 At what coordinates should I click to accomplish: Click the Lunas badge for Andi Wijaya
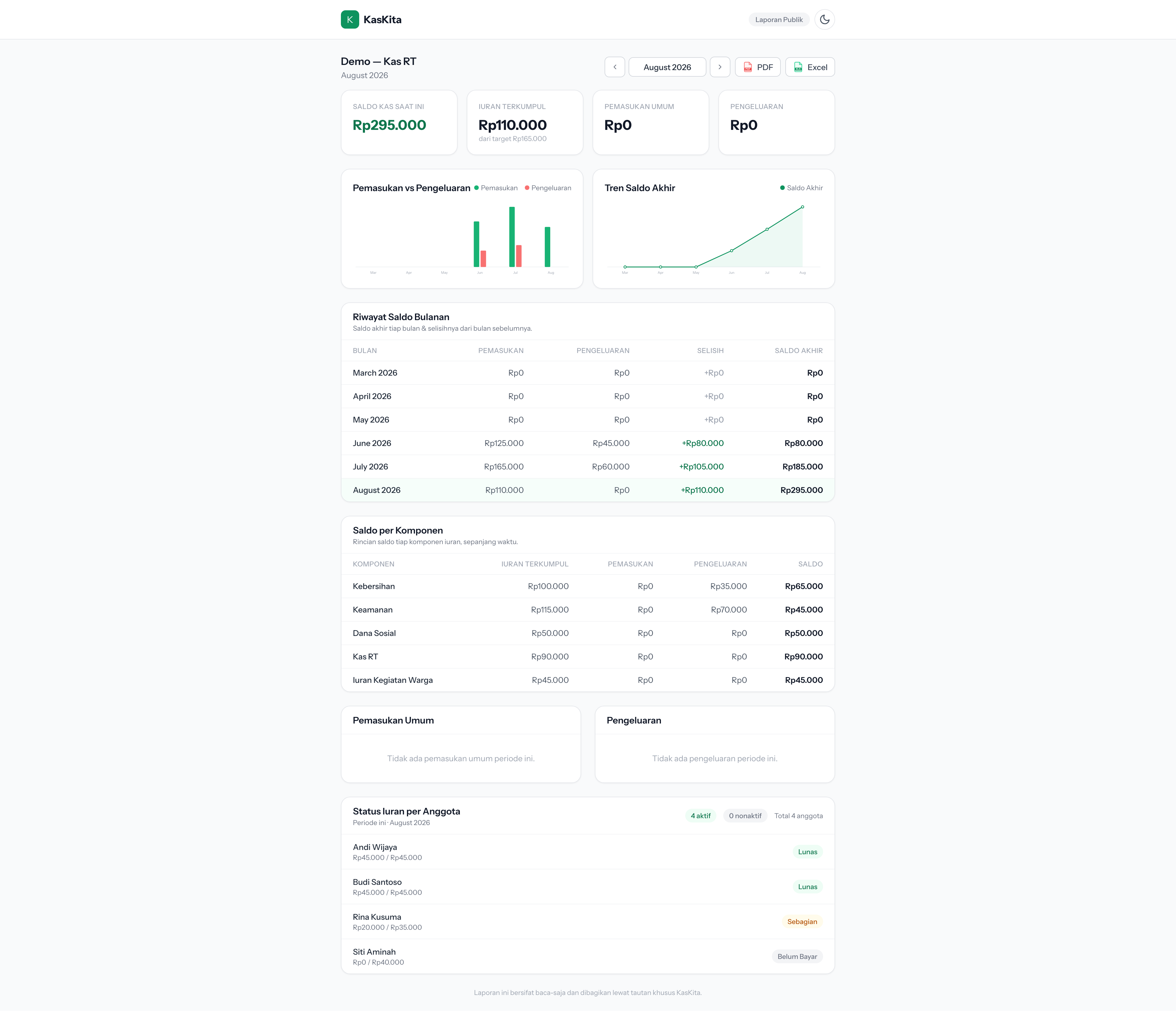807,851
